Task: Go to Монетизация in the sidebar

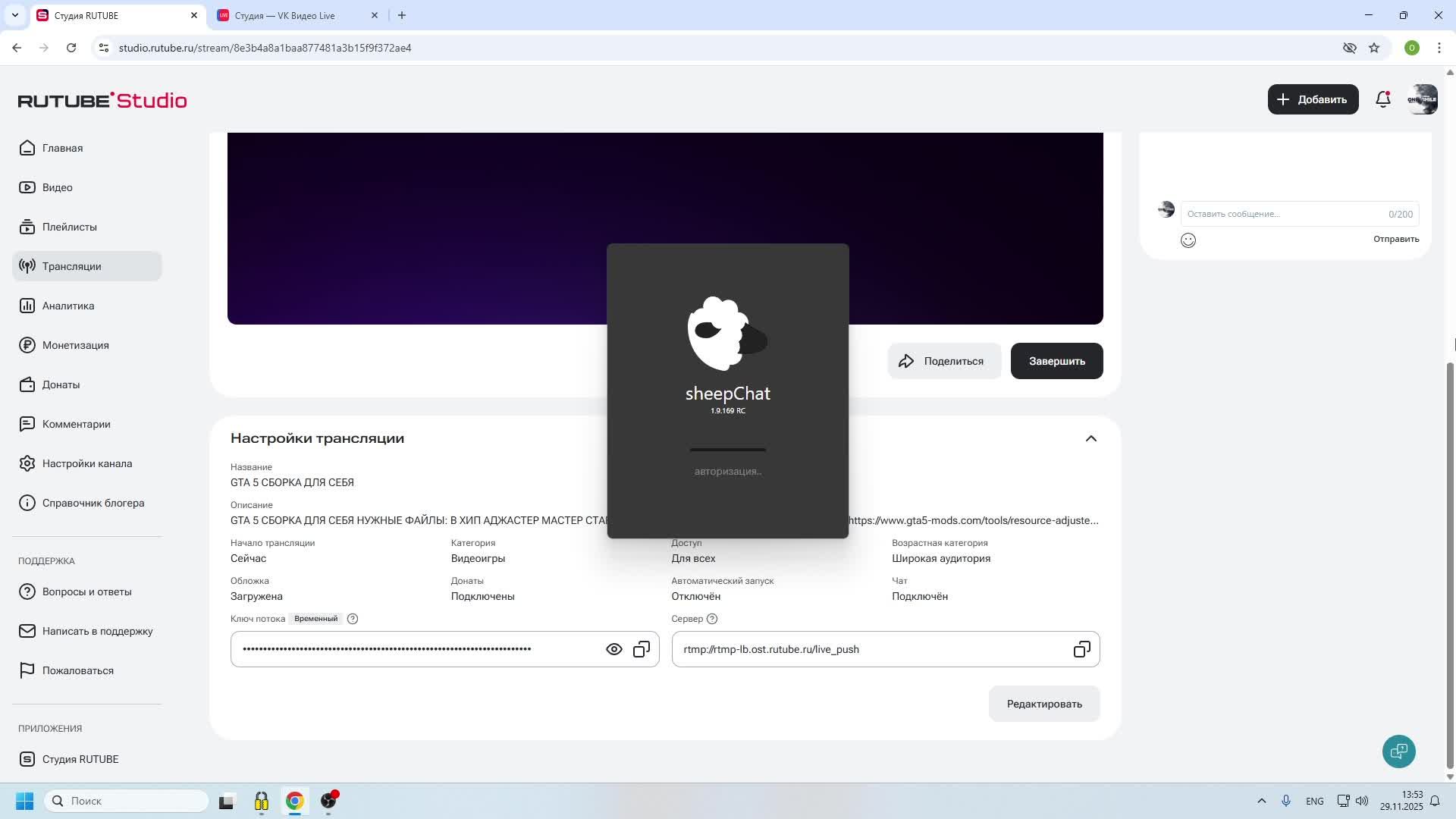Action: tap(75, 345)
